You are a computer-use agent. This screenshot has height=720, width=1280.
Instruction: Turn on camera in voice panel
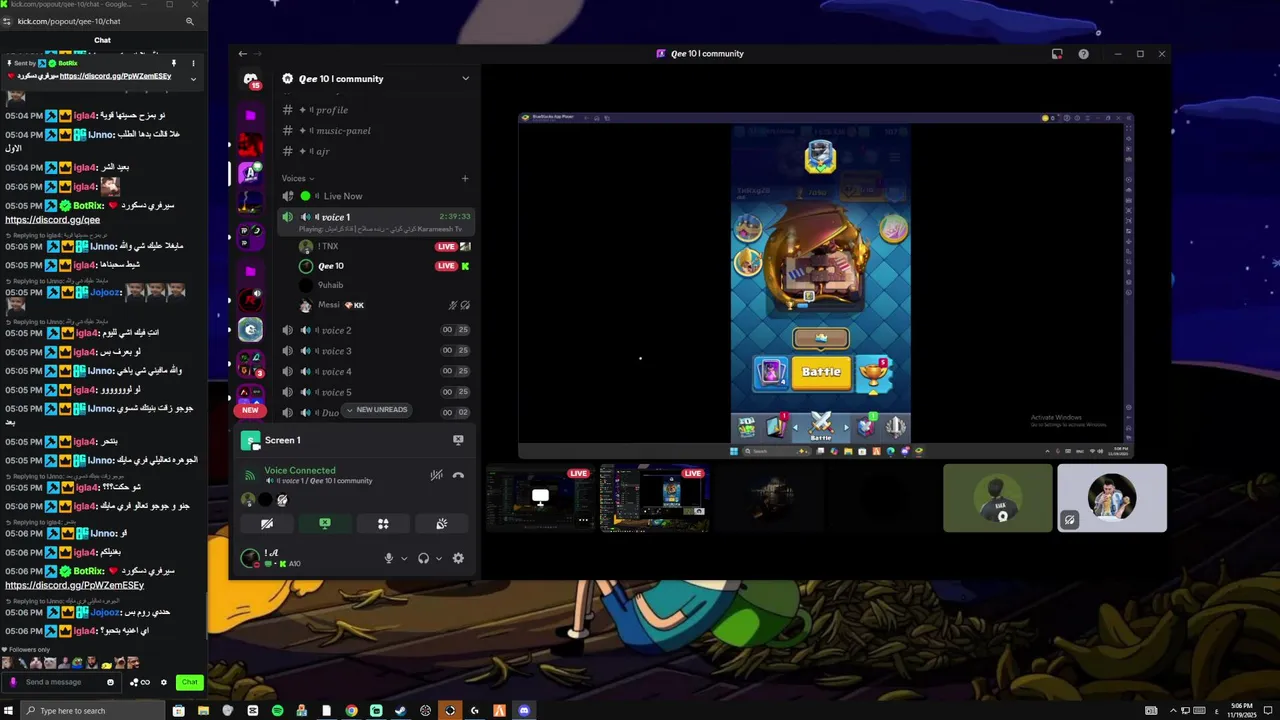(267, 523)
